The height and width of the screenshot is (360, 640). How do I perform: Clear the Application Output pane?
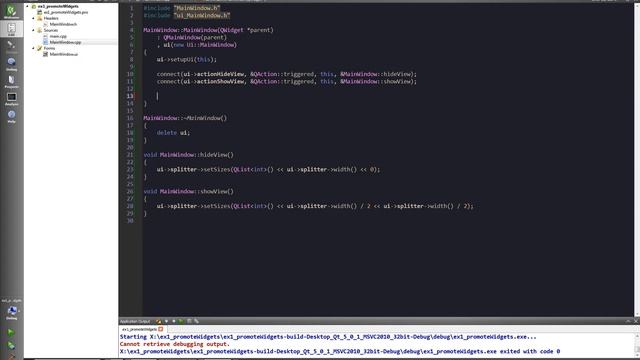(x=158, y=321)
